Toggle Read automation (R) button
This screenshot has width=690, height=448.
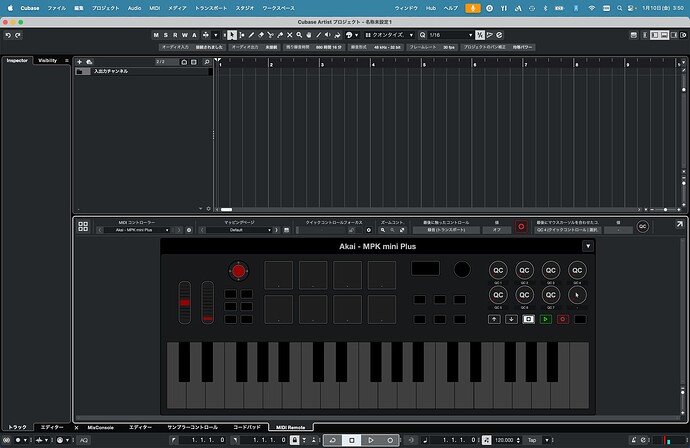[x=175, y=35]
